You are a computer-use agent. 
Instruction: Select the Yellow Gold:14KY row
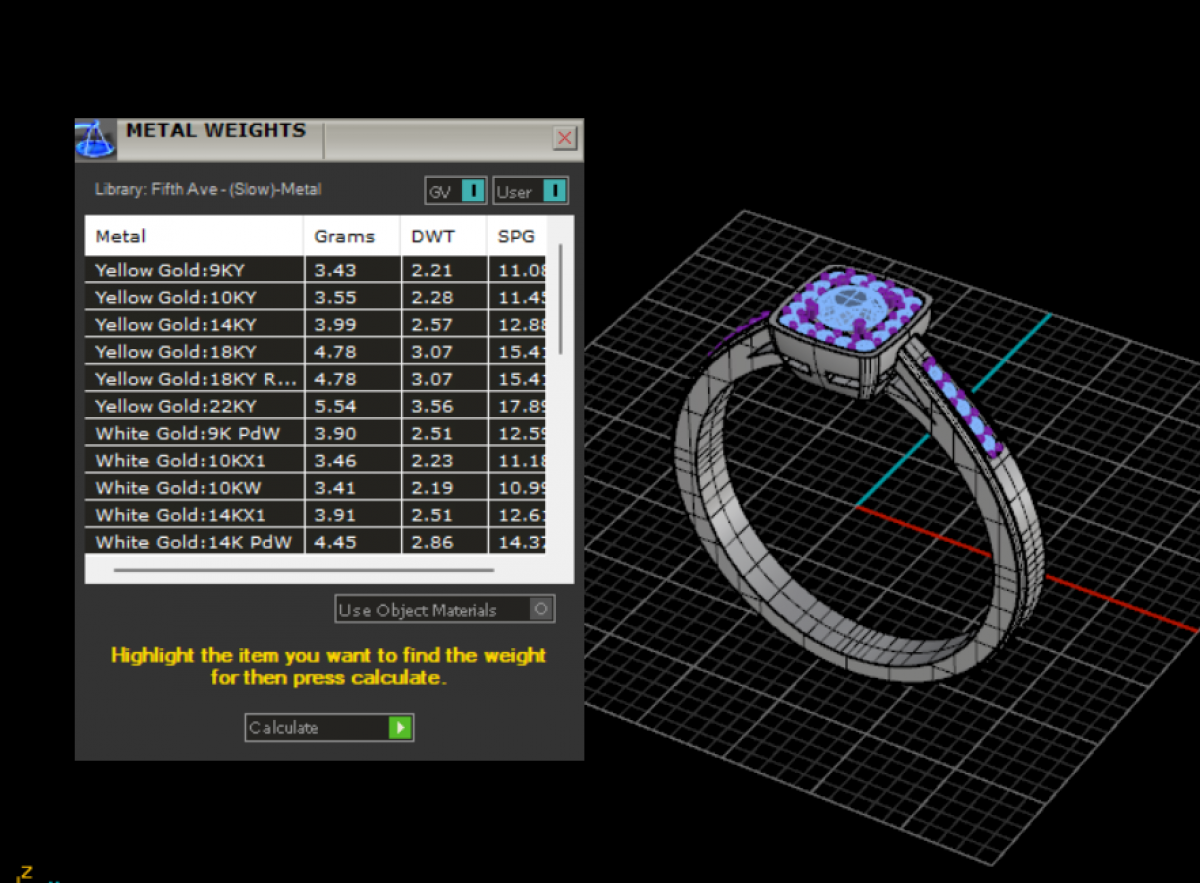pos(176,325)
